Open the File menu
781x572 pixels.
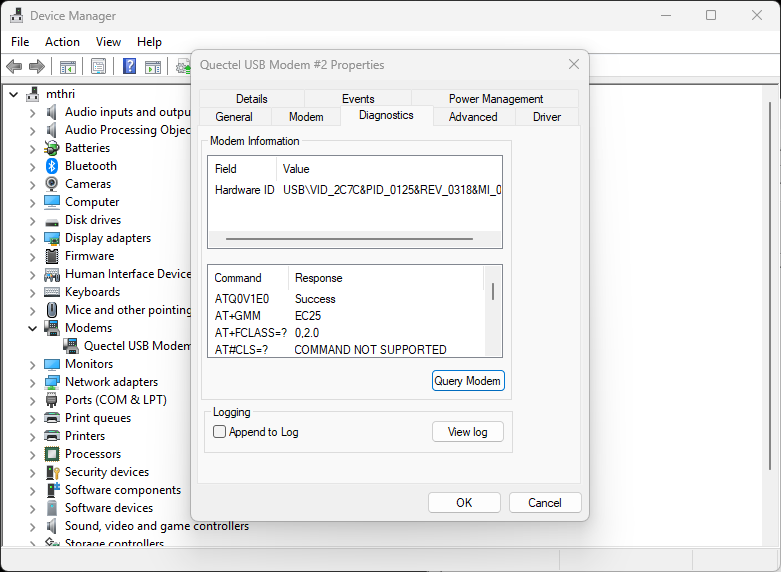pos(20,42)
